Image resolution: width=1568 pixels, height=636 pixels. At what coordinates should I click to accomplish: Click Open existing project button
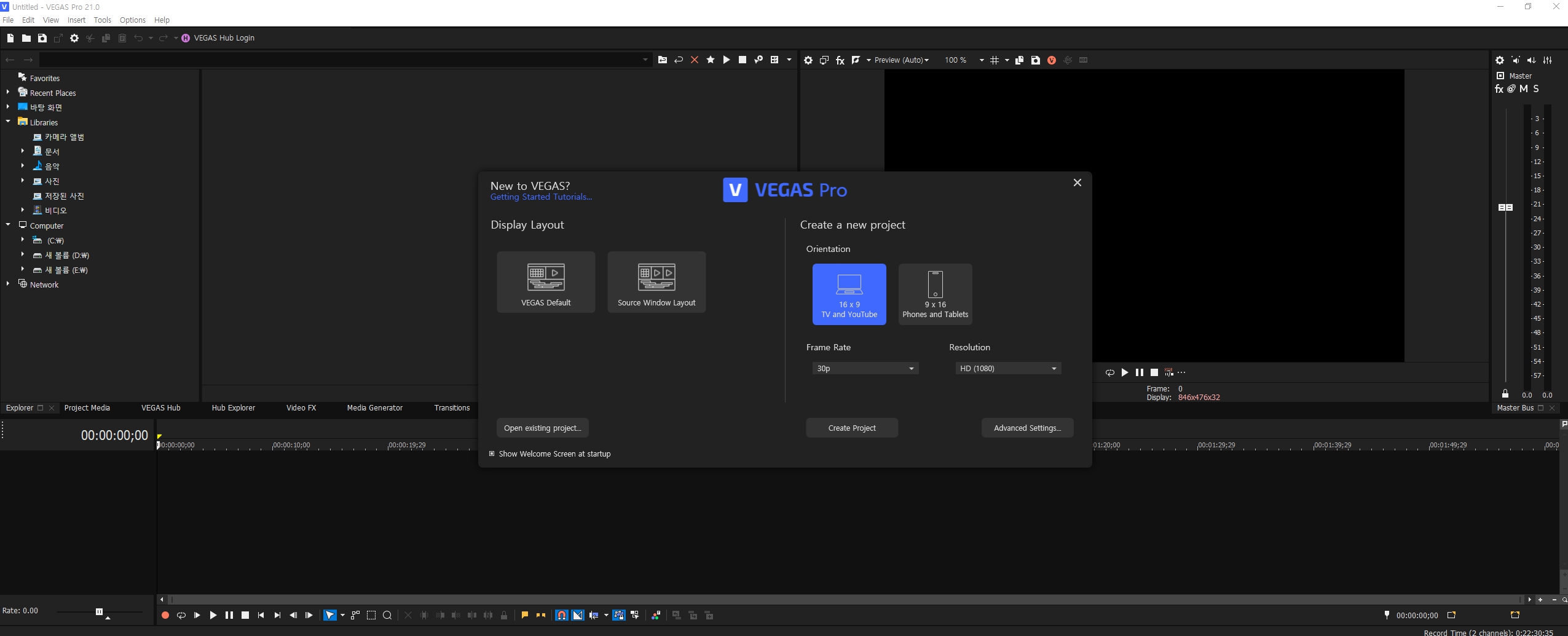tap(543, 428)
